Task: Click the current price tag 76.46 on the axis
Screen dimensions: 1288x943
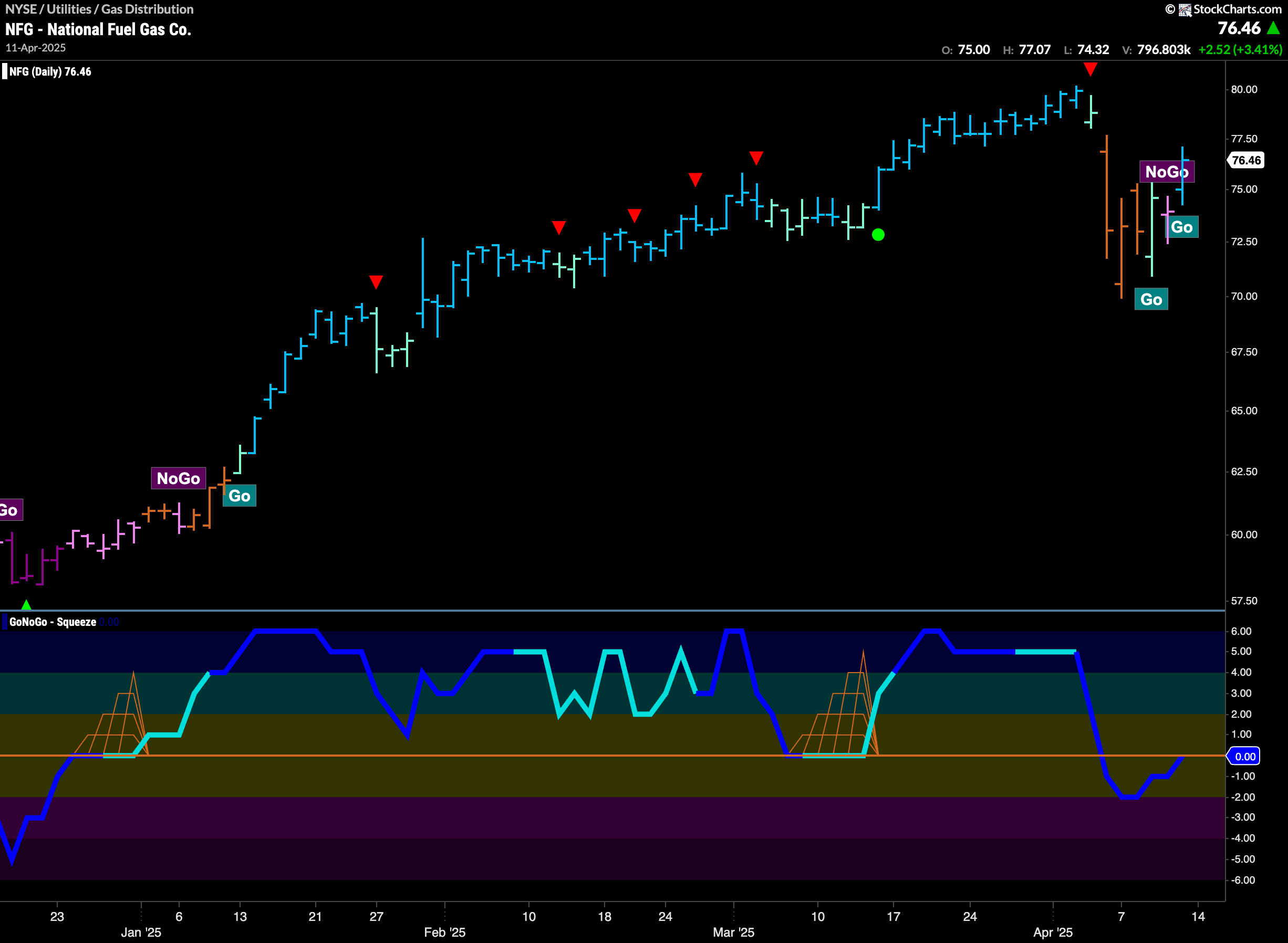Action: click(1246, 160)
